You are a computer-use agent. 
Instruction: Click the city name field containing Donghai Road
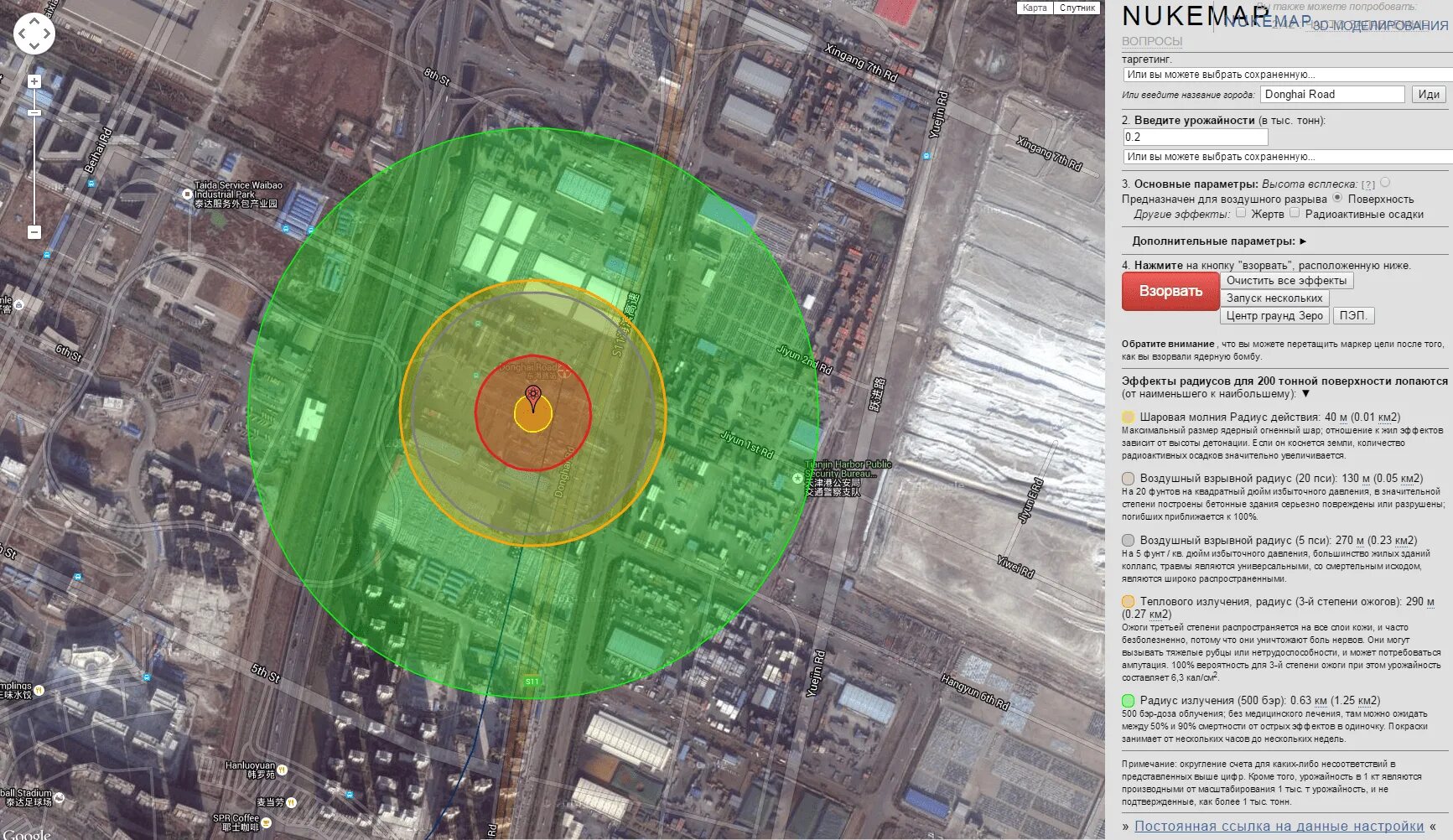click(x=1332, y=95)
